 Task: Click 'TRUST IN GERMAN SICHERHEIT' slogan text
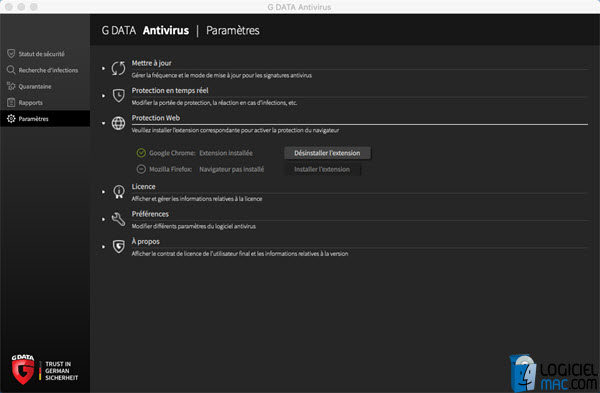(61, 371)
